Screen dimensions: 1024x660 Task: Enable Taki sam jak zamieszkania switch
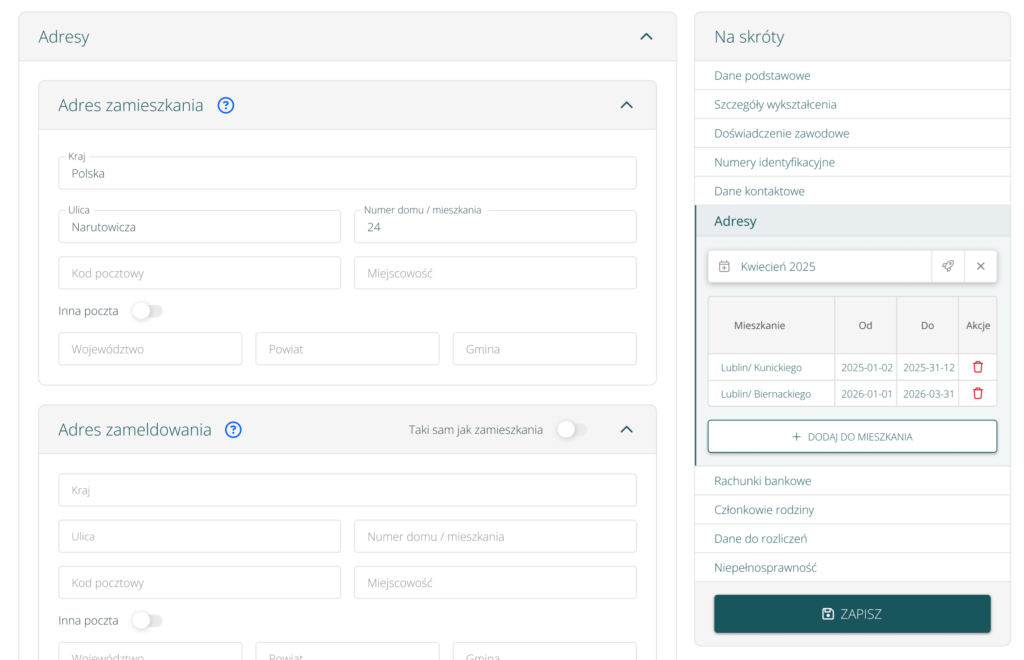571,430
